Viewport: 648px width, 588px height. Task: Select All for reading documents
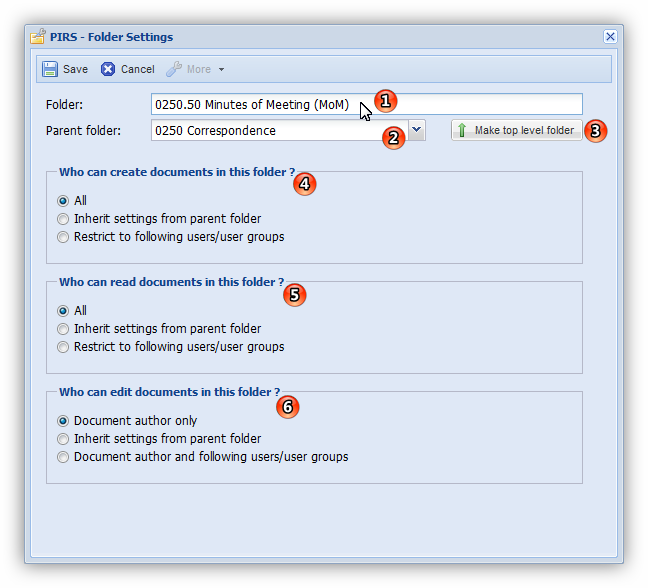point(63,311)
